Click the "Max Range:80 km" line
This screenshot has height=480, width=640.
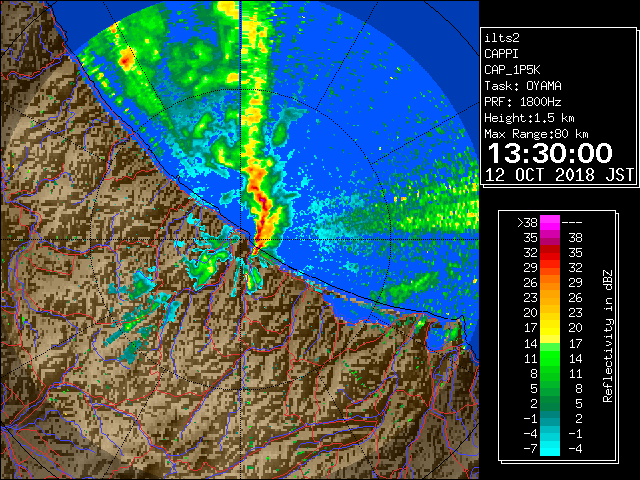(x=536, y=134)
